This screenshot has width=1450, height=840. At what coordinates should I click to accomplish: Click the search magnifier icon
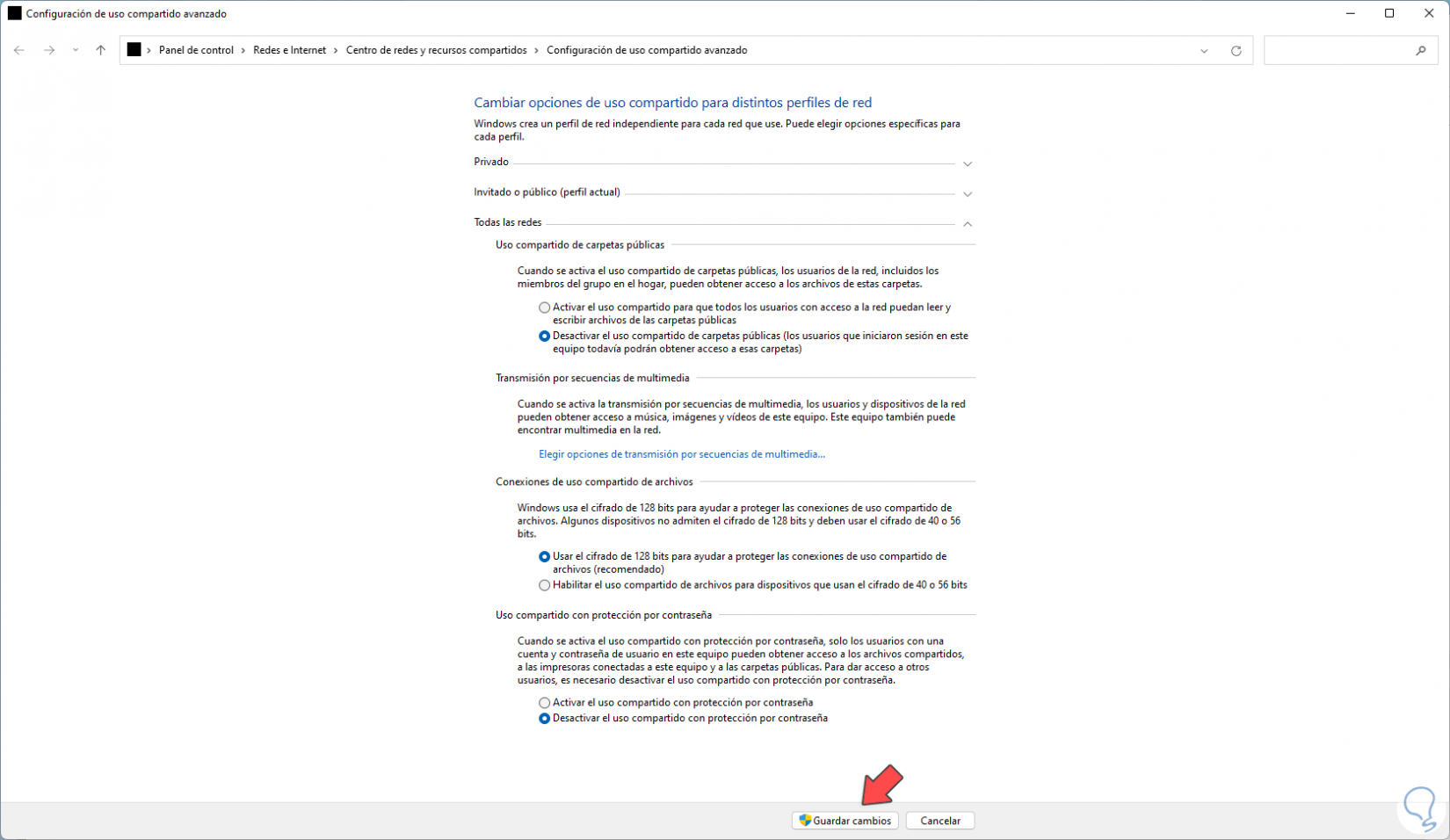pos(1420,51)
